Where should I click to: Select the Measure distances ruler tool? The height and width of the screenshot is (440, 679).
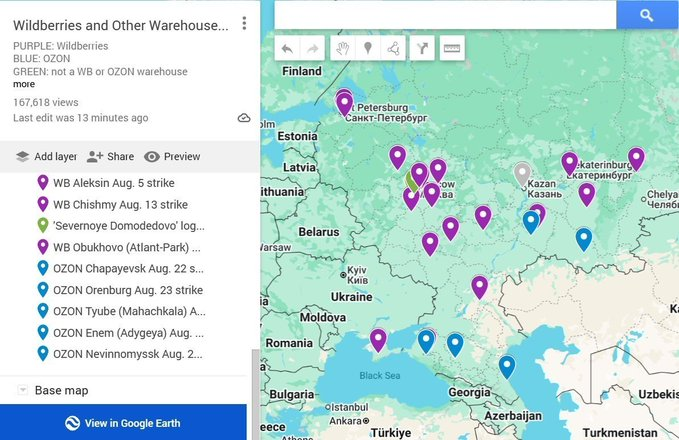[x=452, y=49]
